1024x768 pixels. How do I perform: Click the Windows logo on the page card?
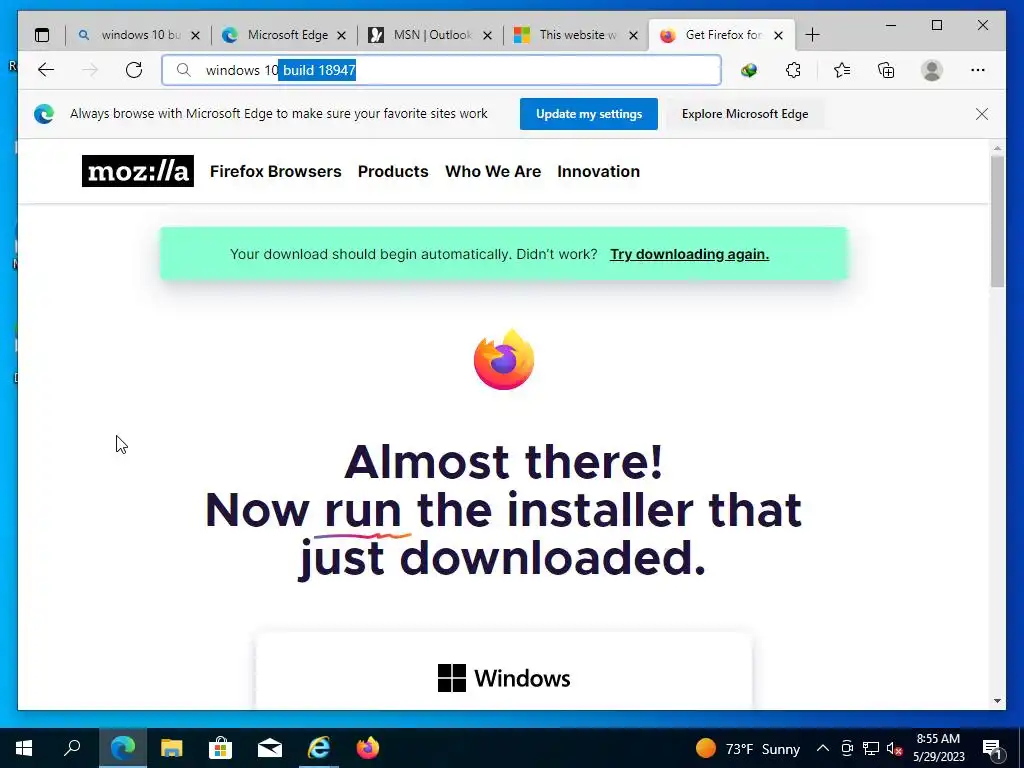(x=452, y=678)
